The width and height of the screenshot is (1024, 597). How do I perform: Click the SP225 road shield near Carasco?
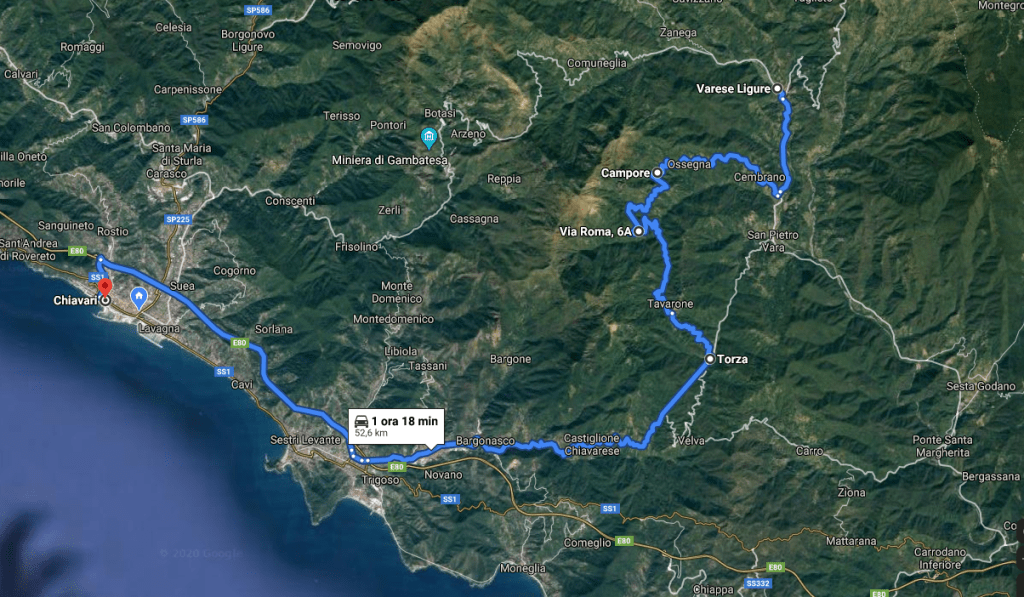pos(178,219)
